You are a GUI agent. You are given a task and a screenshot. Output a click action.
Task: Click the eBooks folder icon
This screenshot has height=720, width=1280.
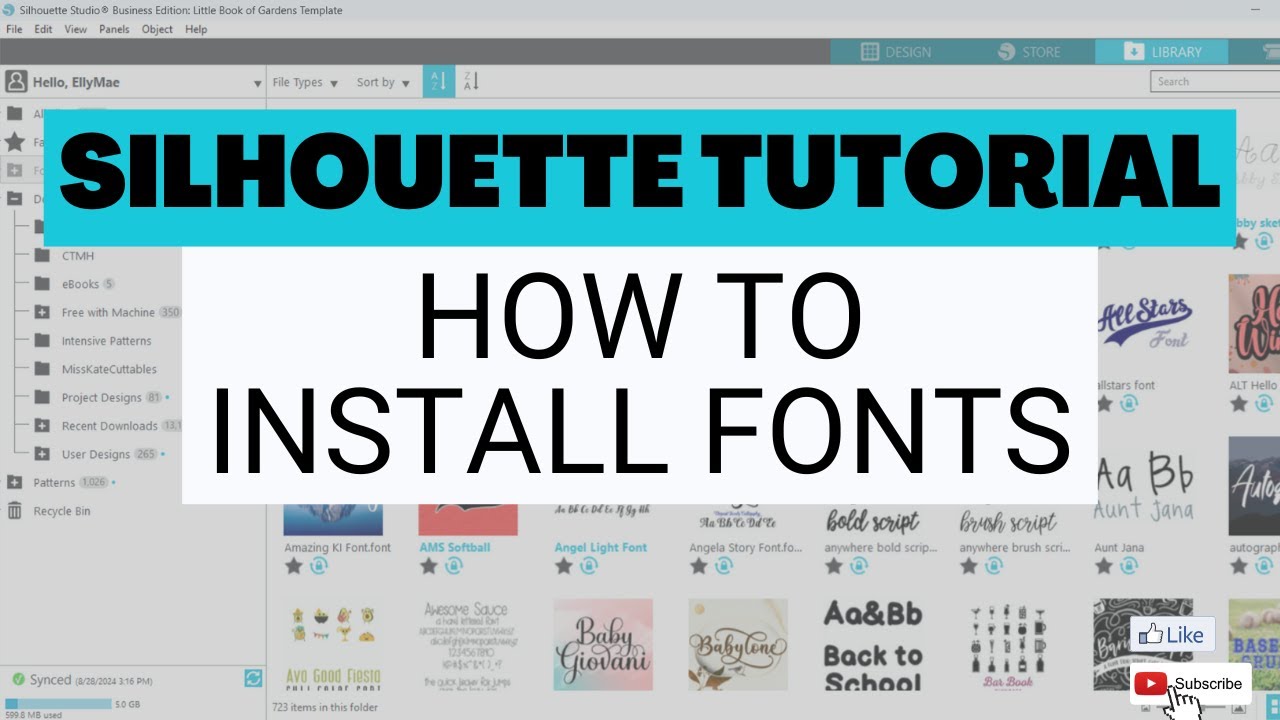[42, 284]
